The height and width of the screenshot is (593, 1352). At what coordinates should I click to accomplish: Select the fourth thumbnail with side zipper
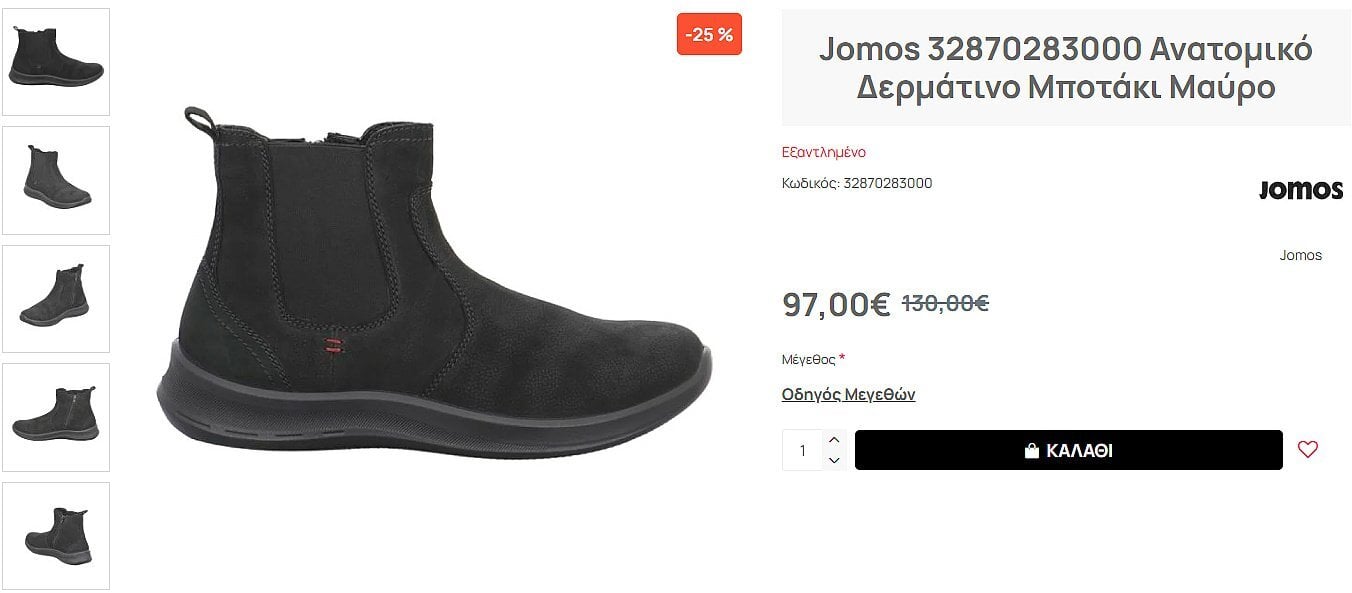tap(56, 417)
